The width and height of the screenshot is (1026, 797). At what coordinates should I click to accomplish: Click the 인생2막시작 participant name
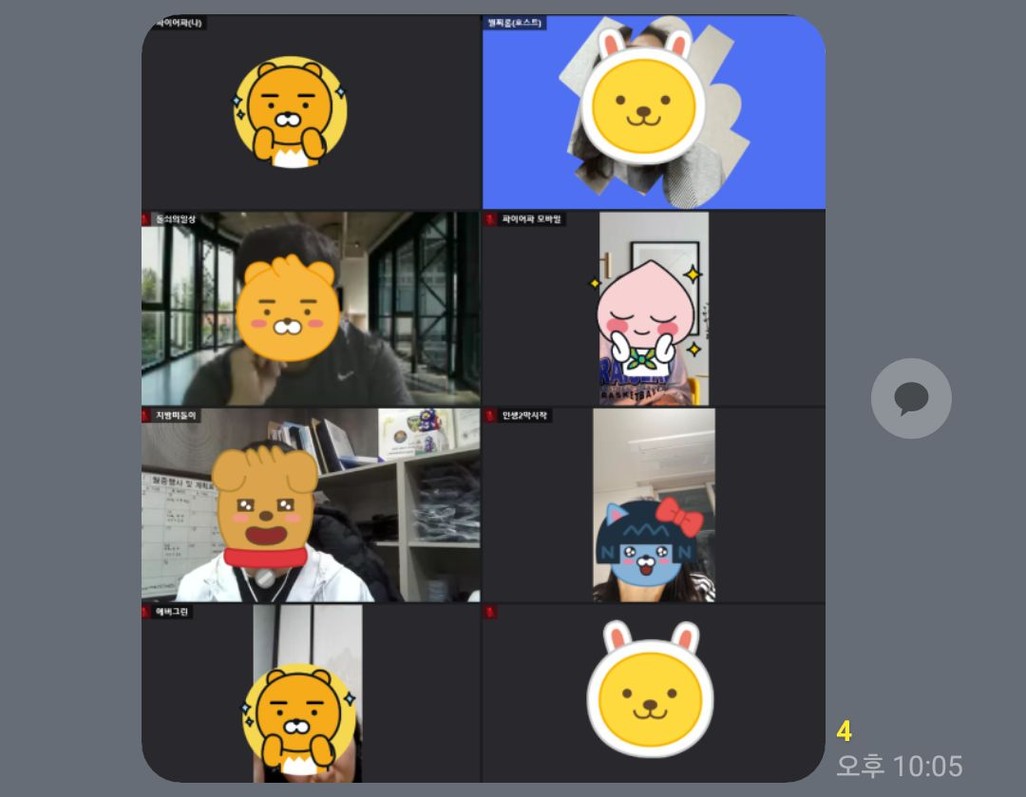tap(524, 416)
